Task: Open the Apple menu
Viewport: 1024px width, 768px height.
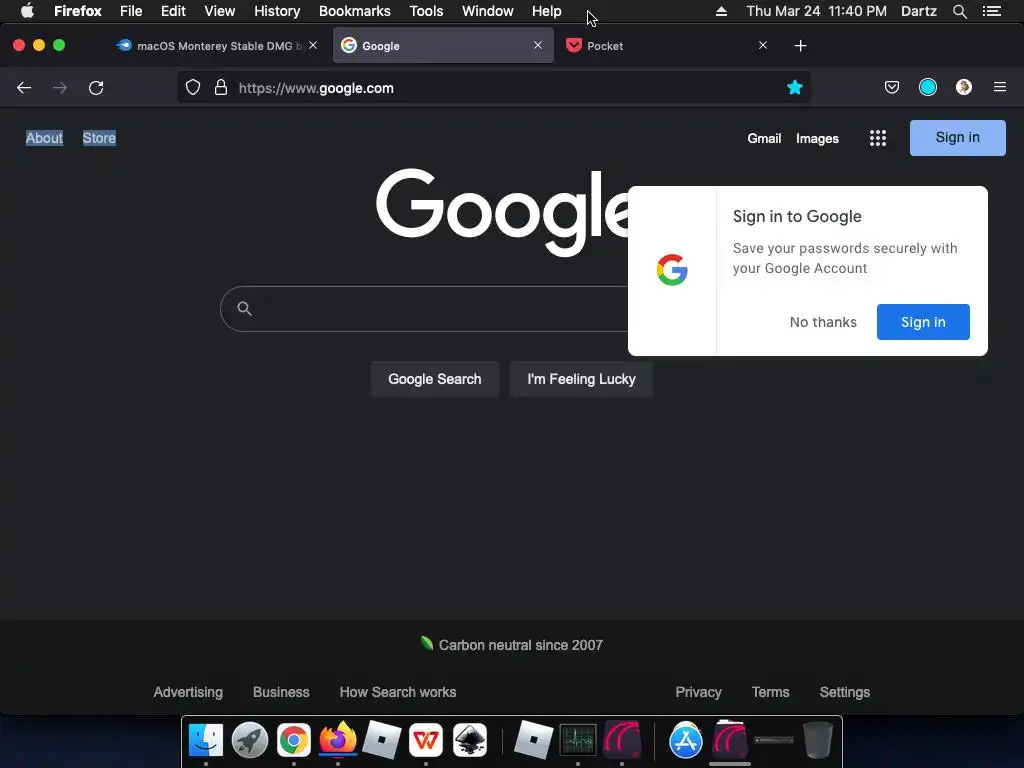Action: point(27,11)
